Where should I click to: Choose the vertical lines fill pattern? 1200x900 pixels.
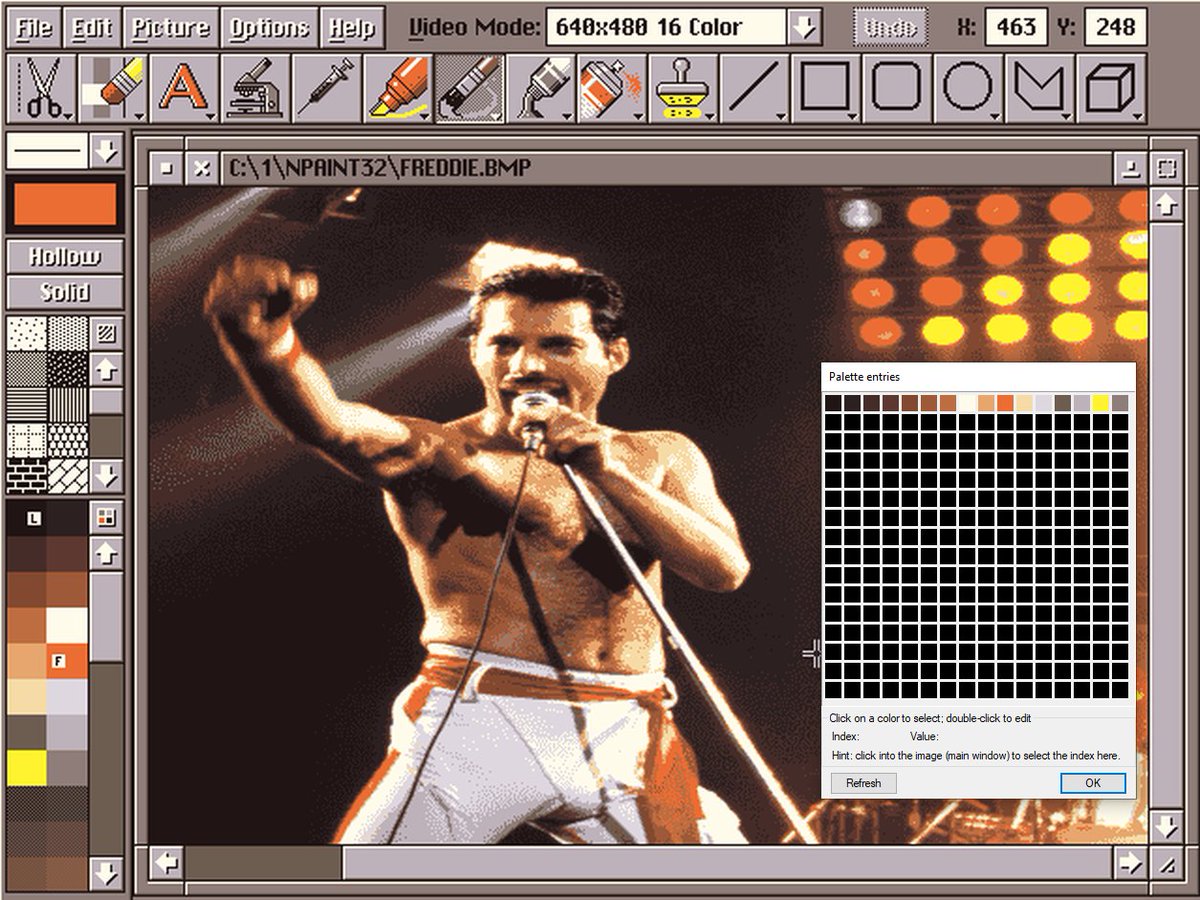(68, 404)
